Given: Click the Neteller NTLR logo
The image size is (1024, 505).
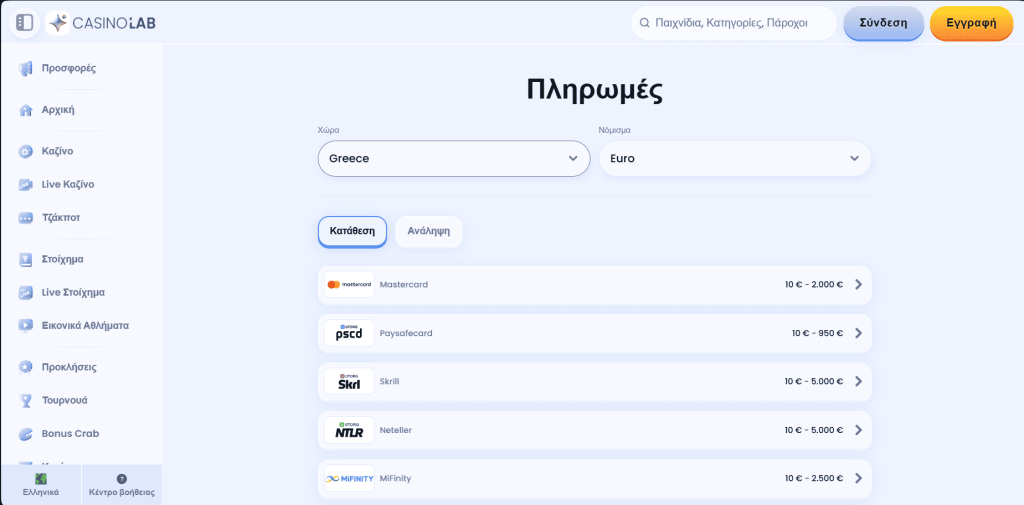Looking at the screenshot, I should 349,430.
